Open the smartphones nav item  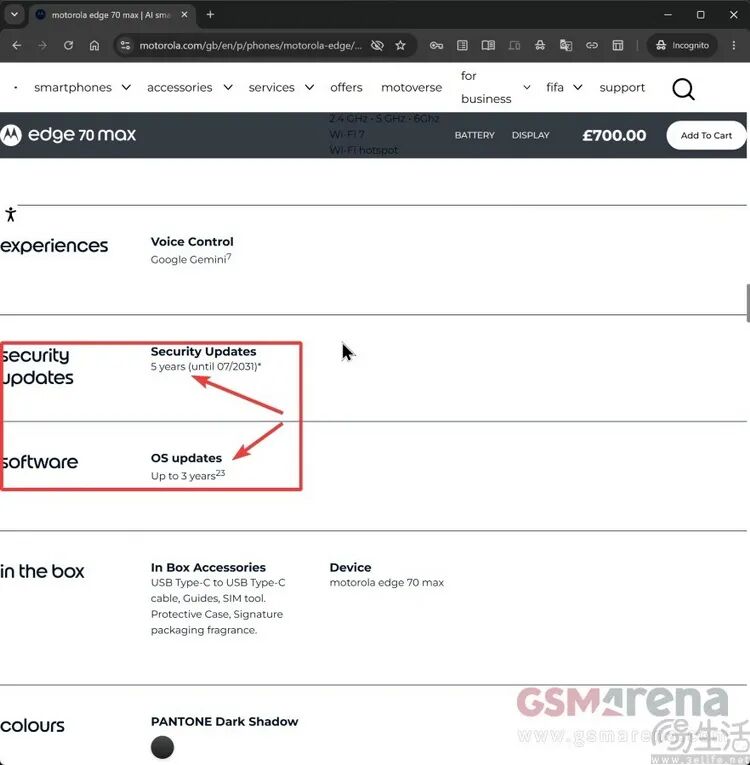(73, 87)
